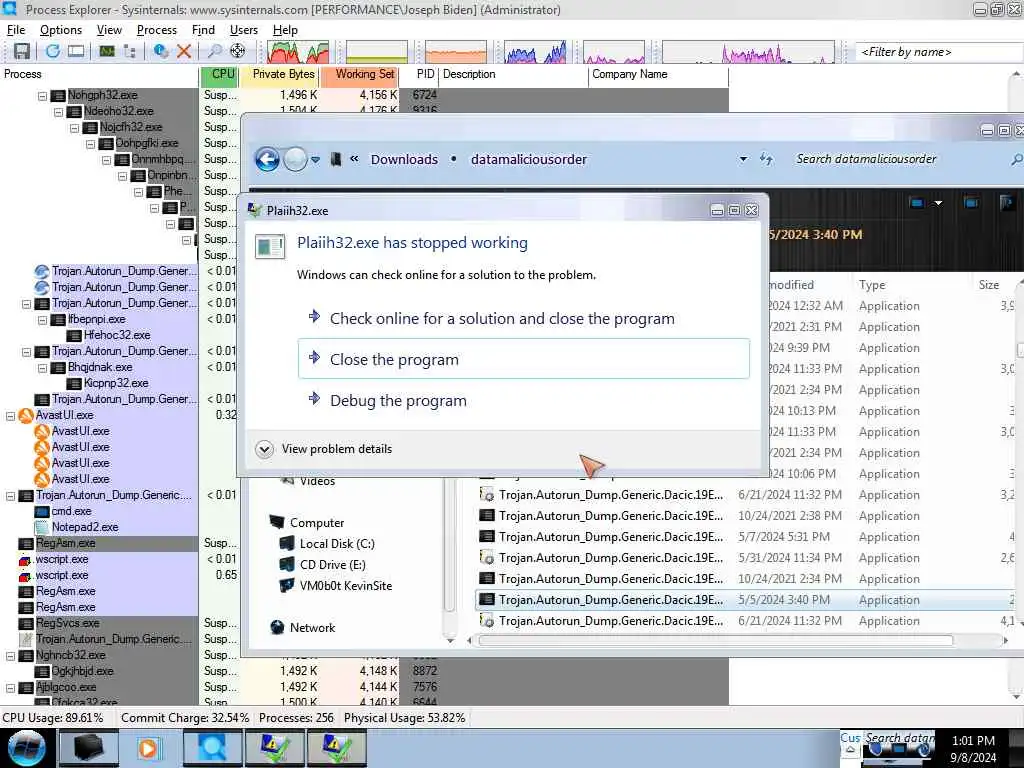Image resolution: width=1024 pixels, height=768 pixels.
Task: Click the forward arrow in the Explorer window
Action: point(295,159)
